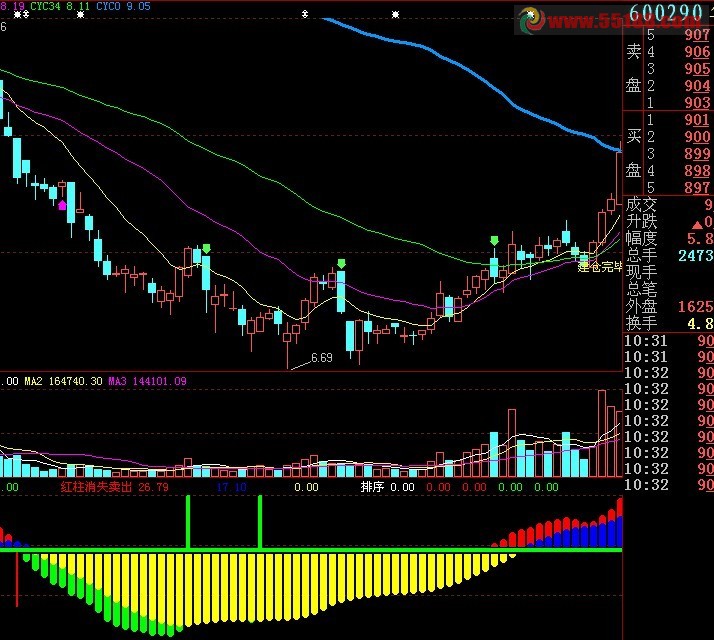Click the first tall green bar in bottom indicator
This screenshot has height=640, width=714.
[187, 521]
